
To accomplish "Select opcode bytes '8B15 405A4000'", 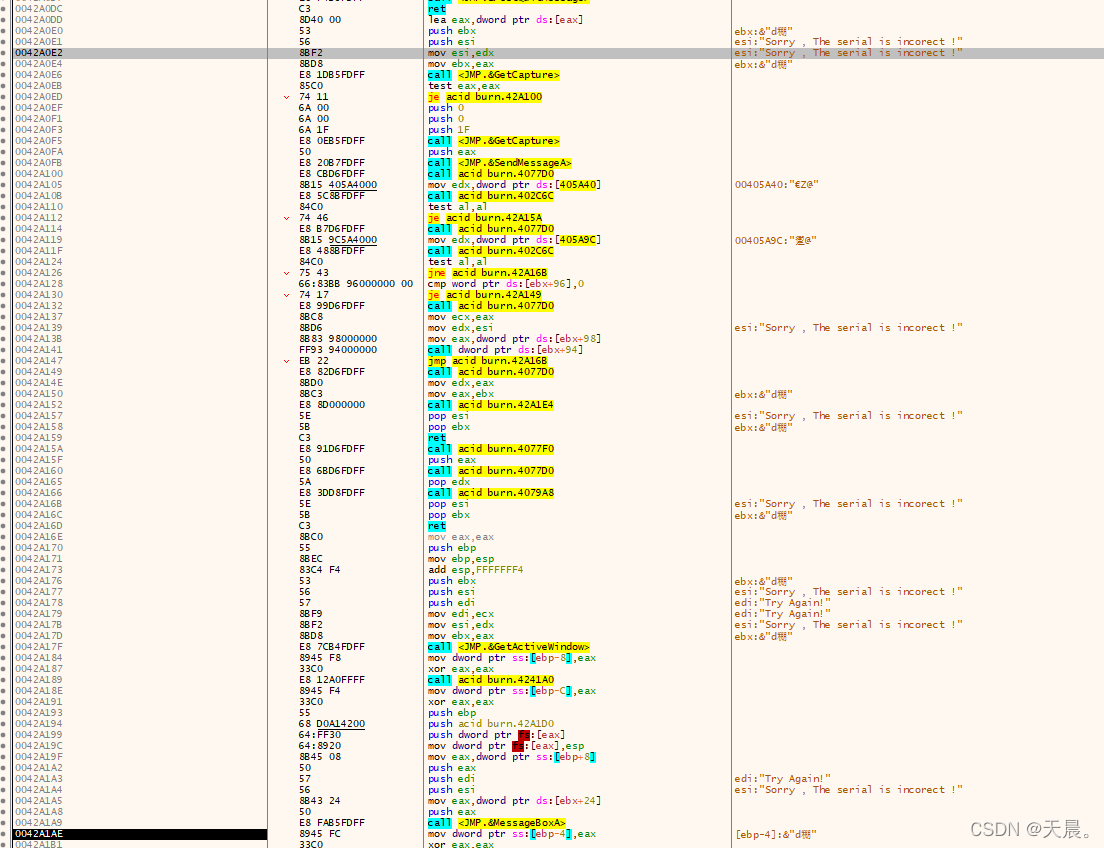I will point(338,185).
